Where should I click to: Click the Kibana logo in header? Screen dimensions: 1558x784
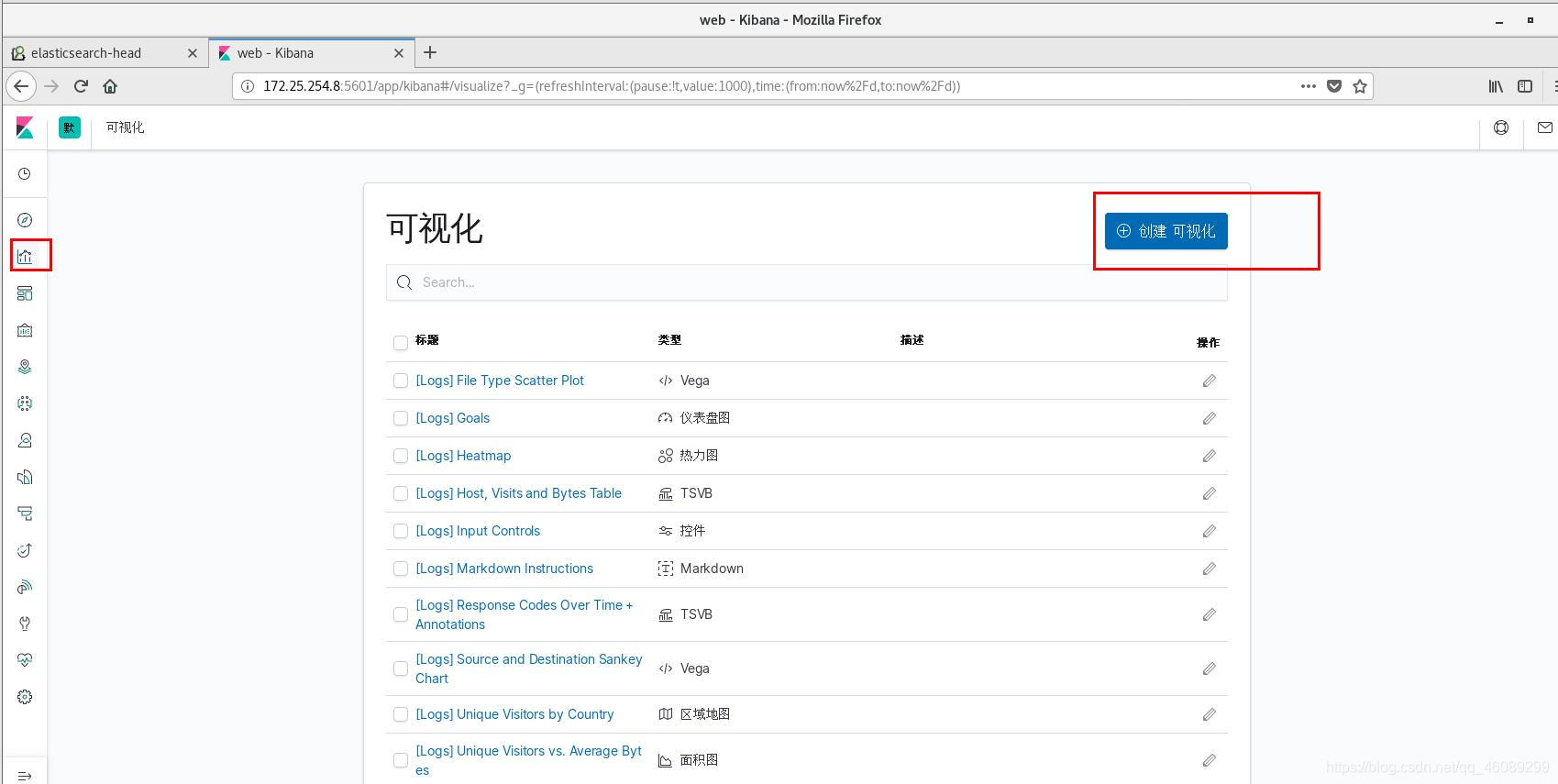tap(25, 127)
